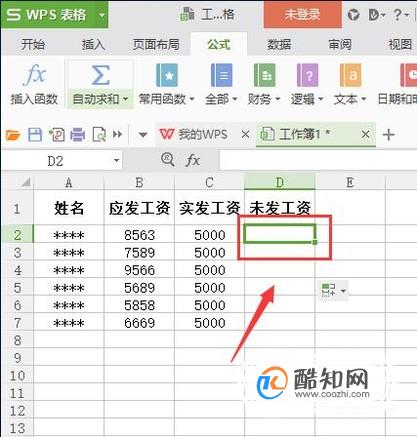Click the Open folder icon
This screenshot has height=437, width=417.
click(x=13, y=135)
